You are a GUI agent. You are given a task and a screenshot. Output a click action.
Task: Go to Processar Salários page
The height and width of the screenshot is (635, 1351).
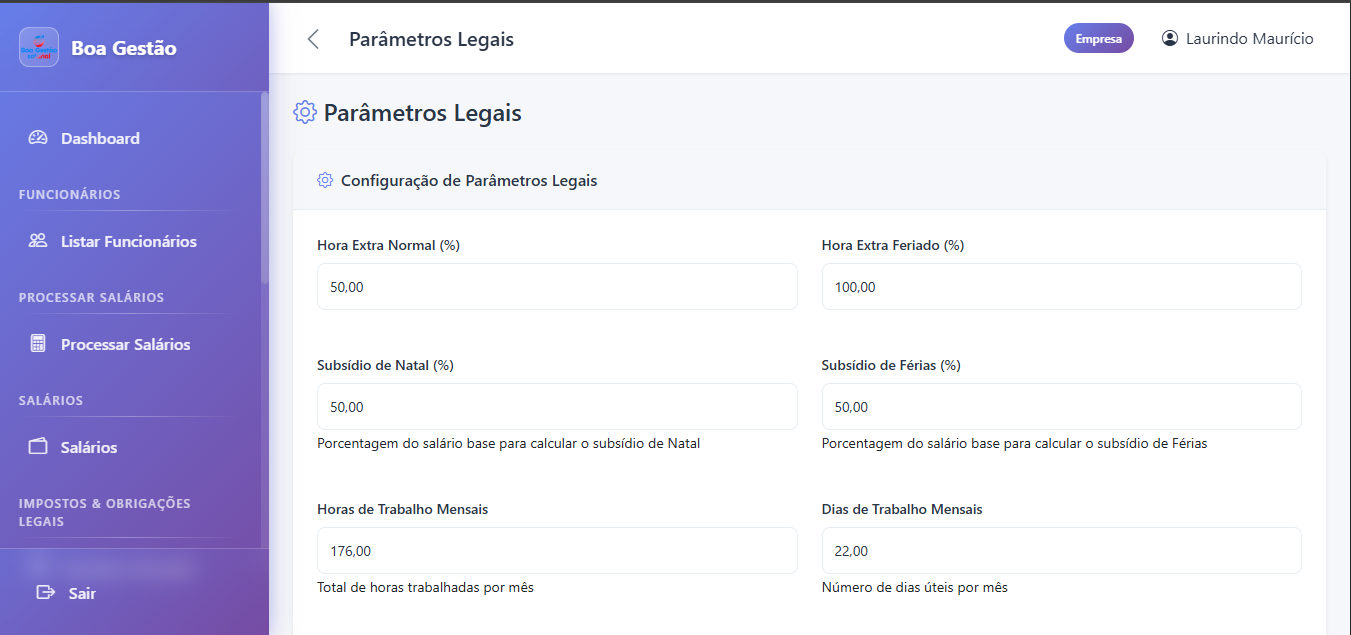pos(125,344)
